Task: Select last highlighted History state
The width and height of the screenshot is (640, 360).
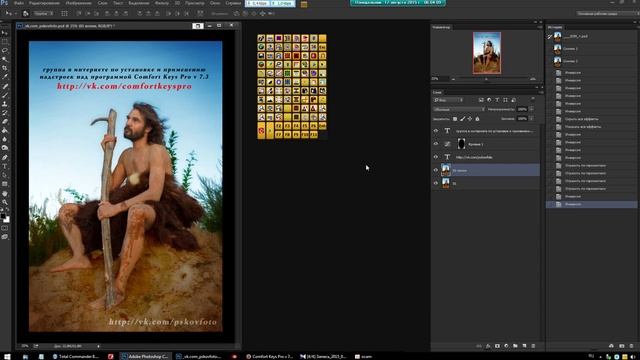Action: 591,204
